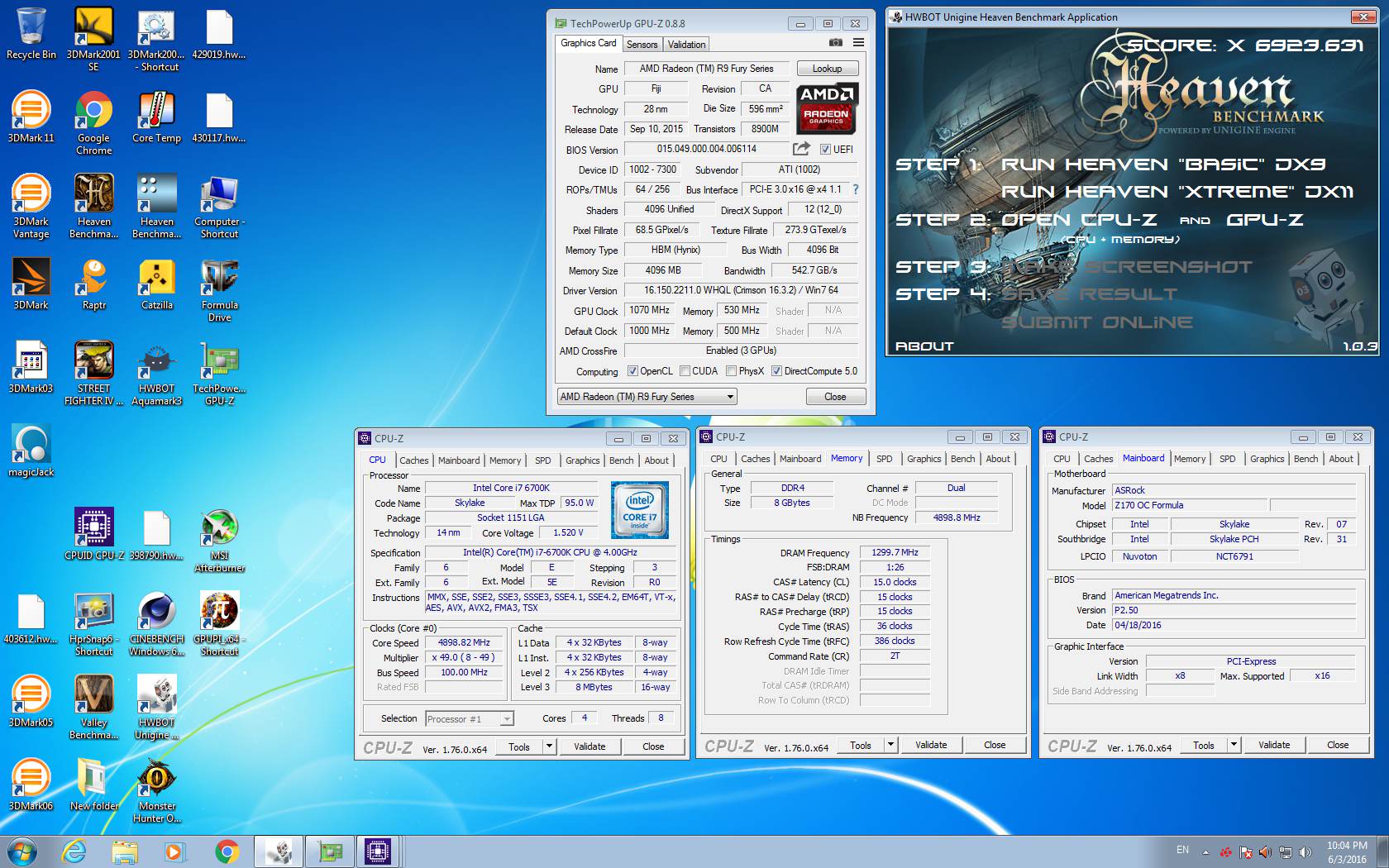Launch Catzilla desktop icon
Screen dimensions: 1389x868
[x=156, y=284]
